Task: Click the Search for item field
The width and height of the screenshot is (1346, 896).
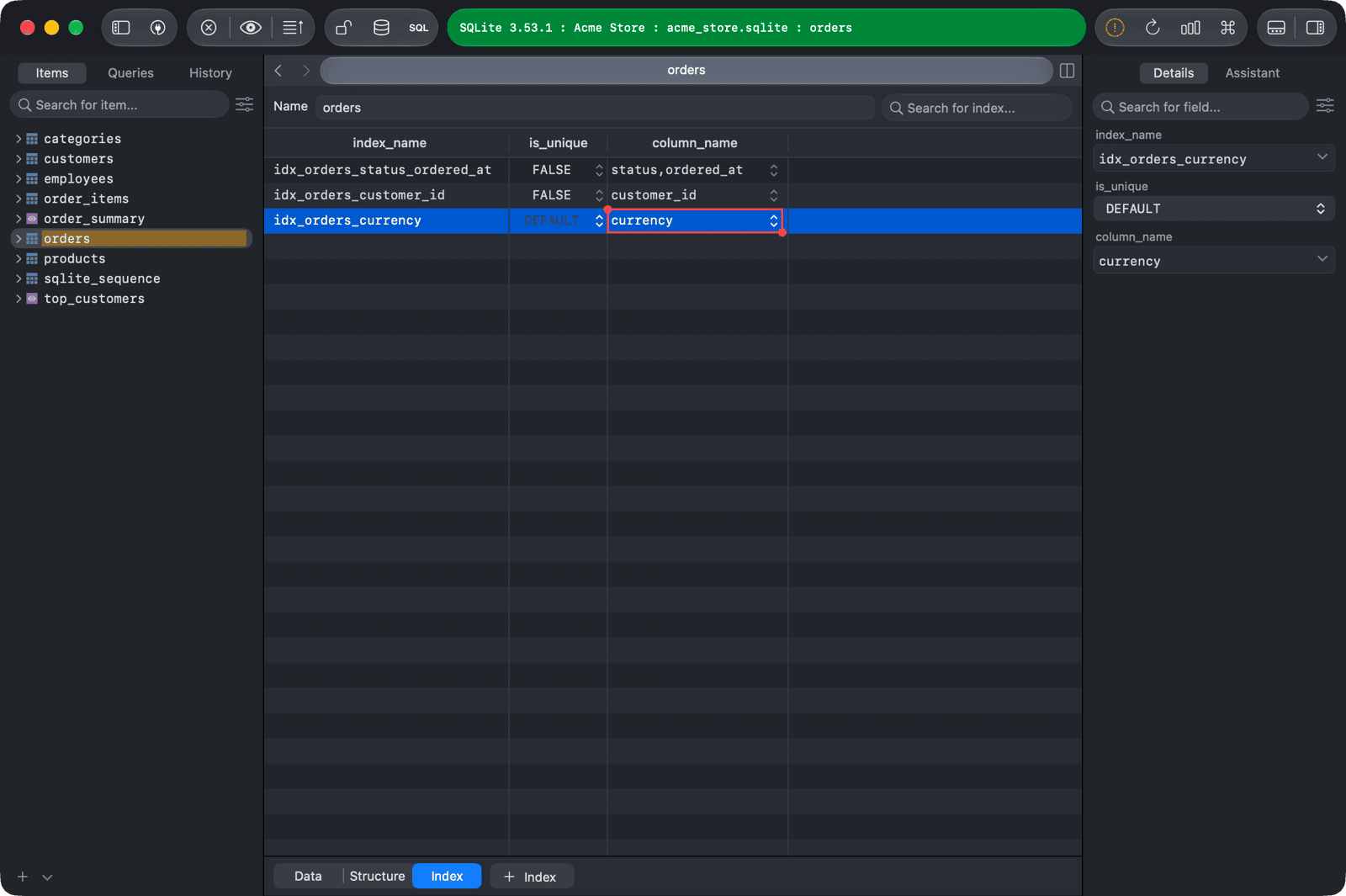Action: coord(119,105)
